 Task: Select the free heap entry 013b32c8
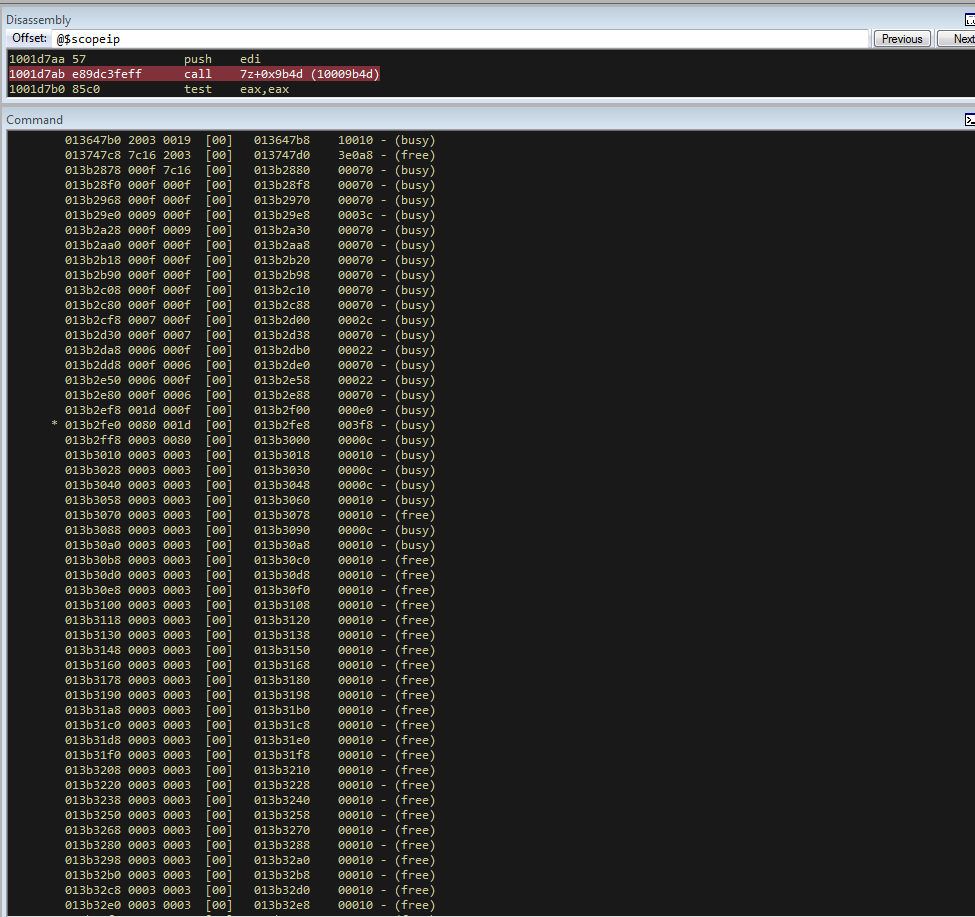(x=250, y=890)
